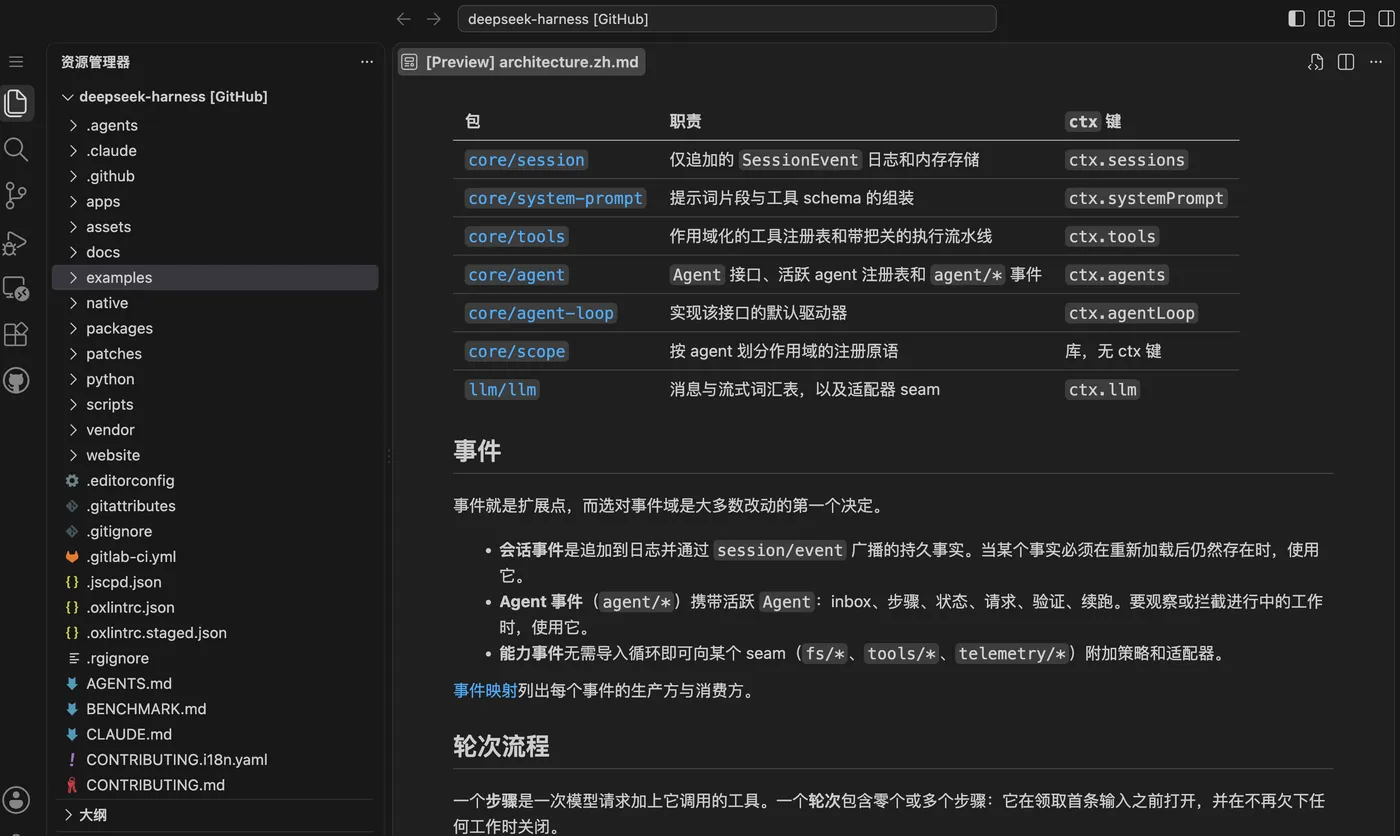The width and height of the screenshot is (1400, 836).
Task: Open the core/agent-loop package link
Action: point(541,313)
